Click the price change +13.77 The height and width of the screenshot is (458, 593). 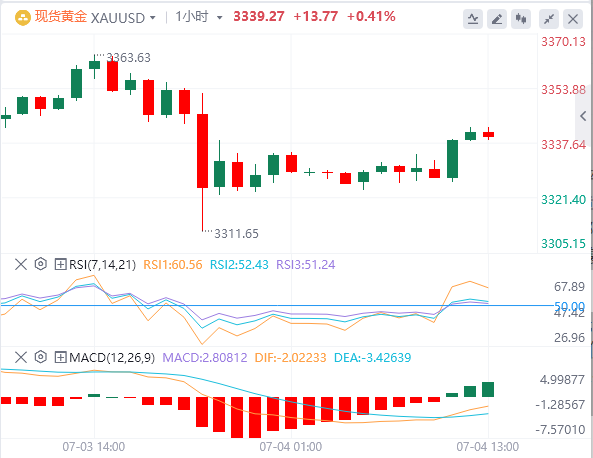pyautogui.click(x=315, y=16)
